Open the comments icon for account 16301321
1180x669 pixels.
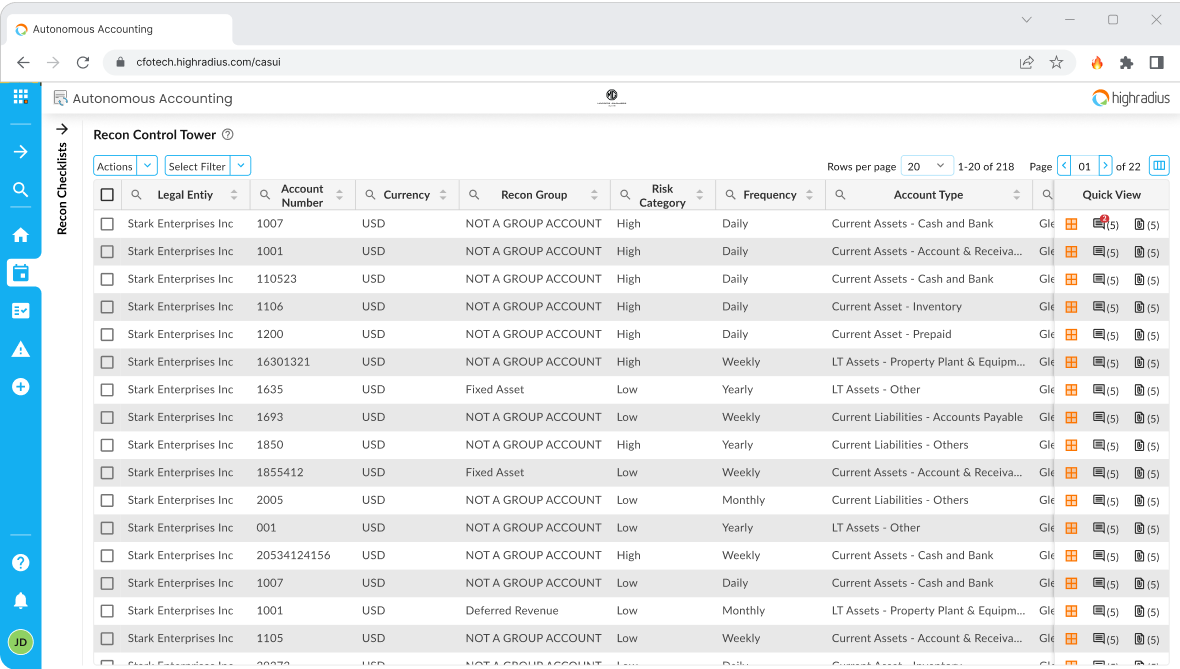click(x=1105, y=363)
